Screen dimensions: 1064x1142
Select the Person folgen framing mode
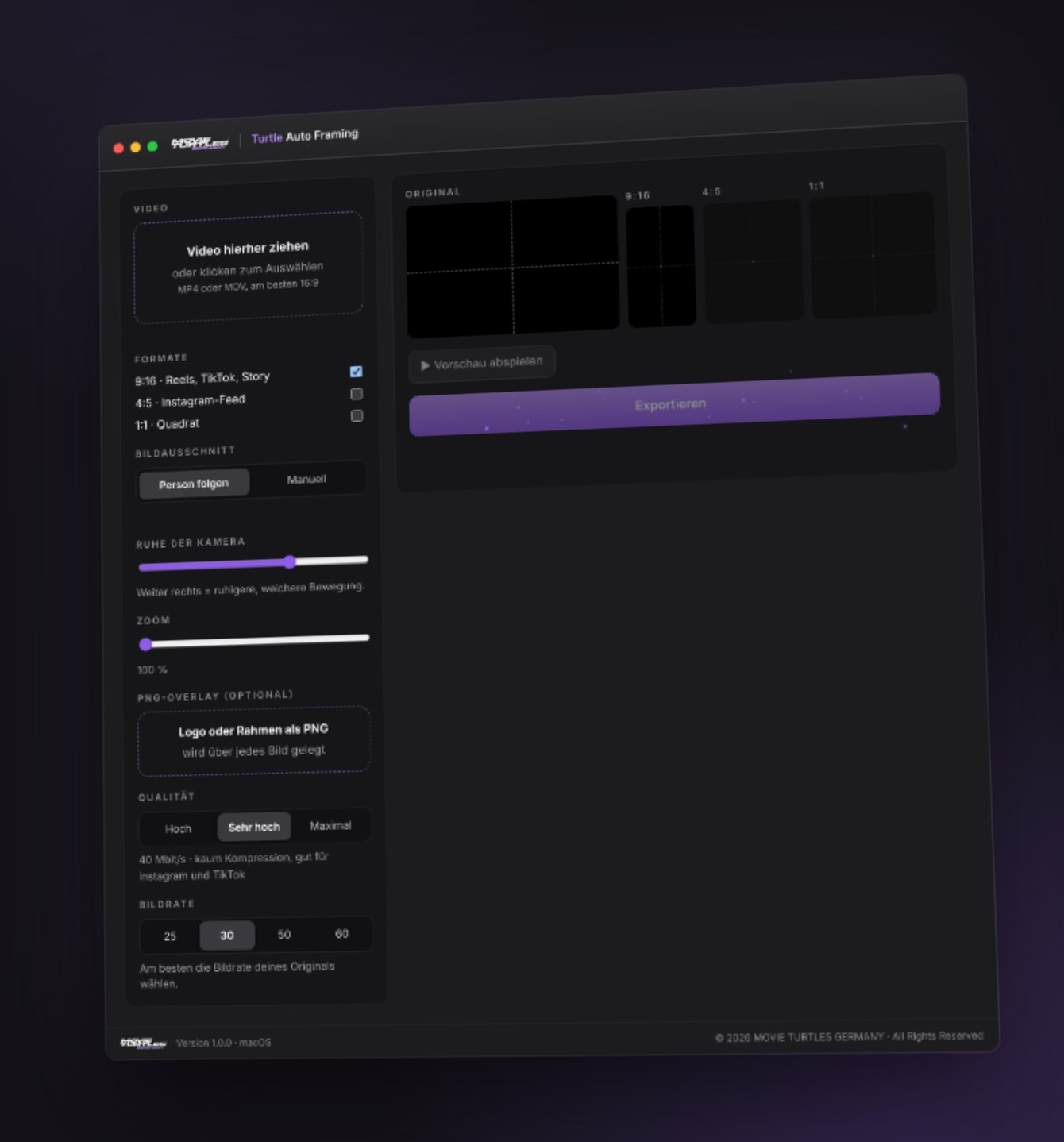tap(194, 484)
